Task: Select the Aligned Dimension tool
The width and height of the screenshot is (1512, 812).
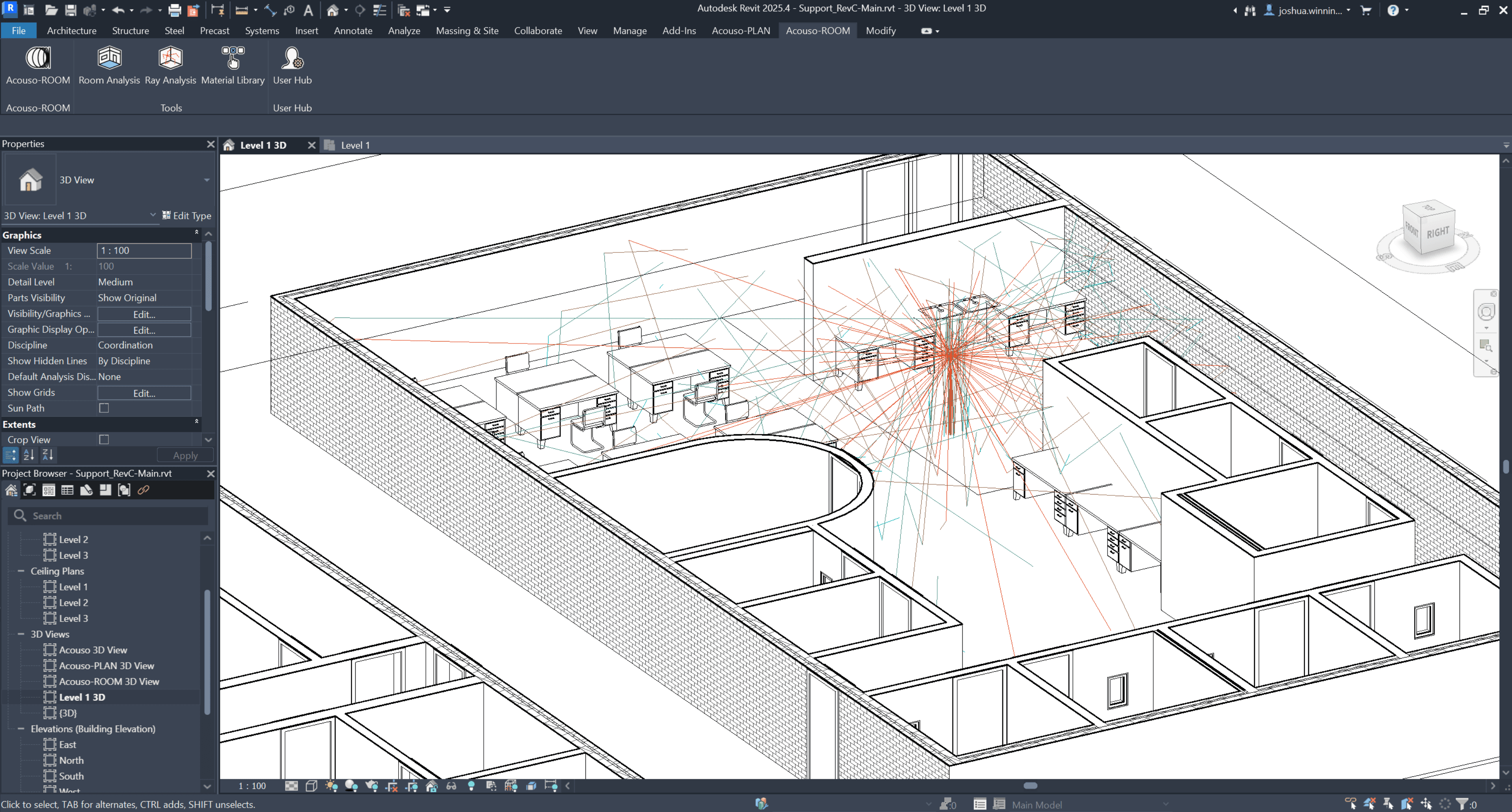Action: click(x=270, y=10)
